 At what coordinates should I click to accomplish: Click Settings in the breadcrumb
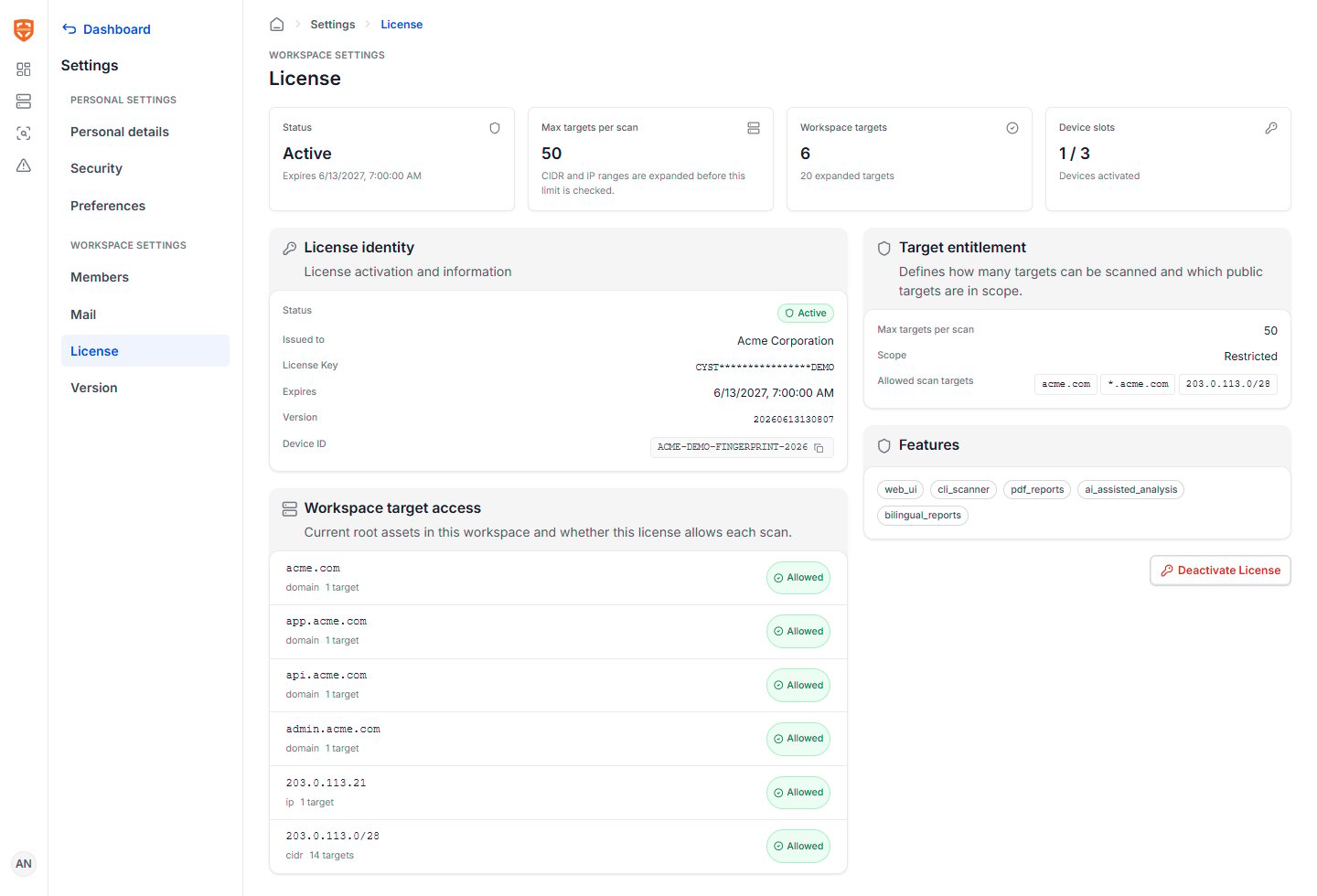[x=333, y=25]
